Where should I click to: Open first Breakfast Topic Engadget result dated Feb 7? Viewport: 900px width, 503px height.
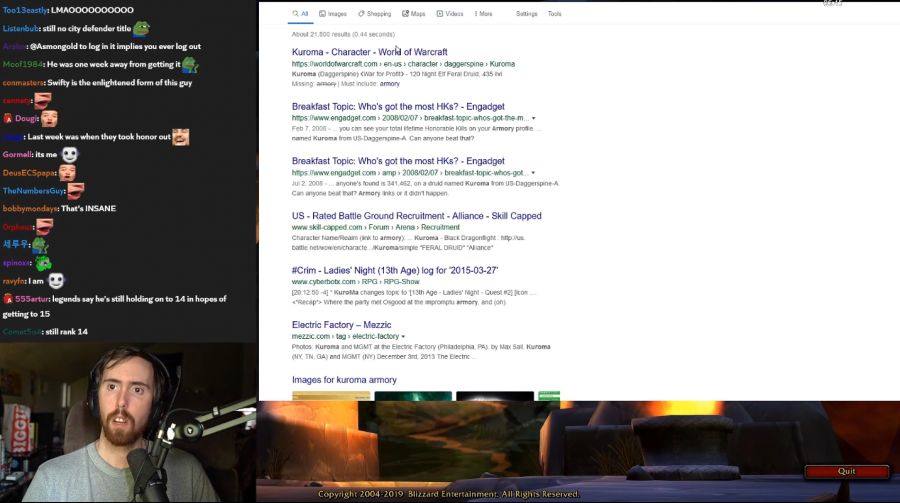click(x=398, y=106)
